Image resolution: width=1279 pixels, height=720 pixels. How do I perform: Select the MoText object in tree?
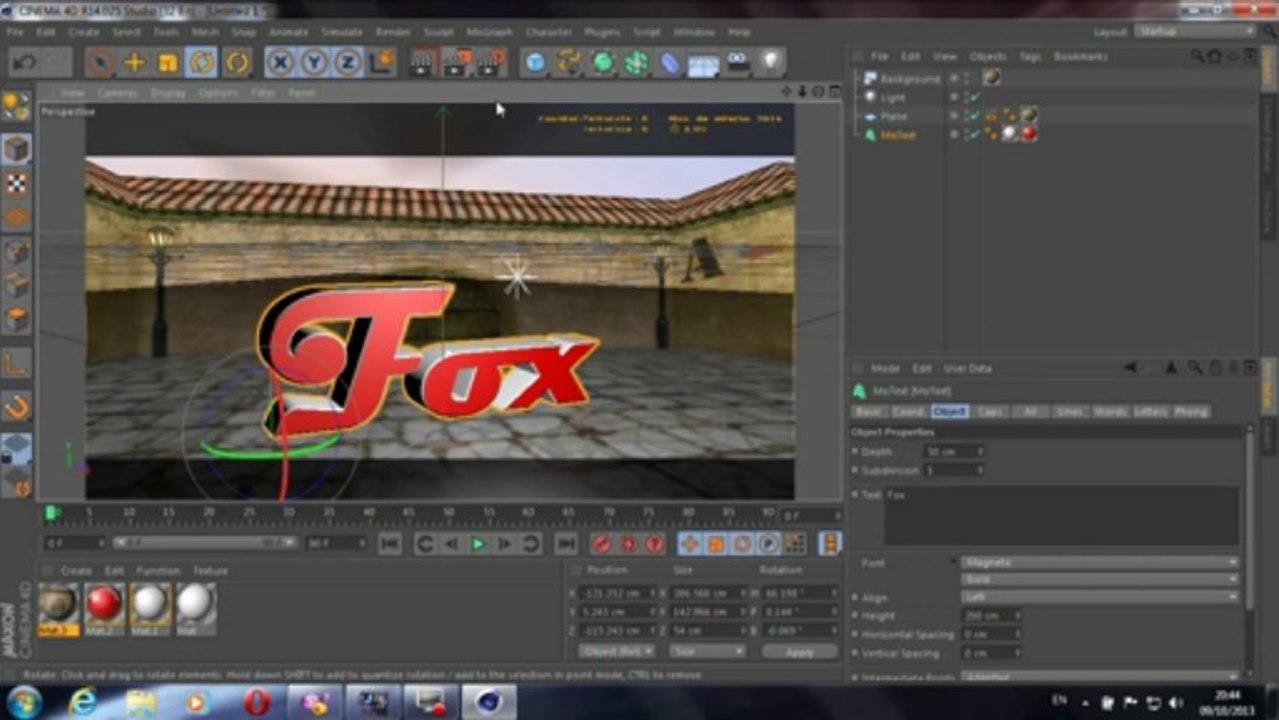[897, 135]
